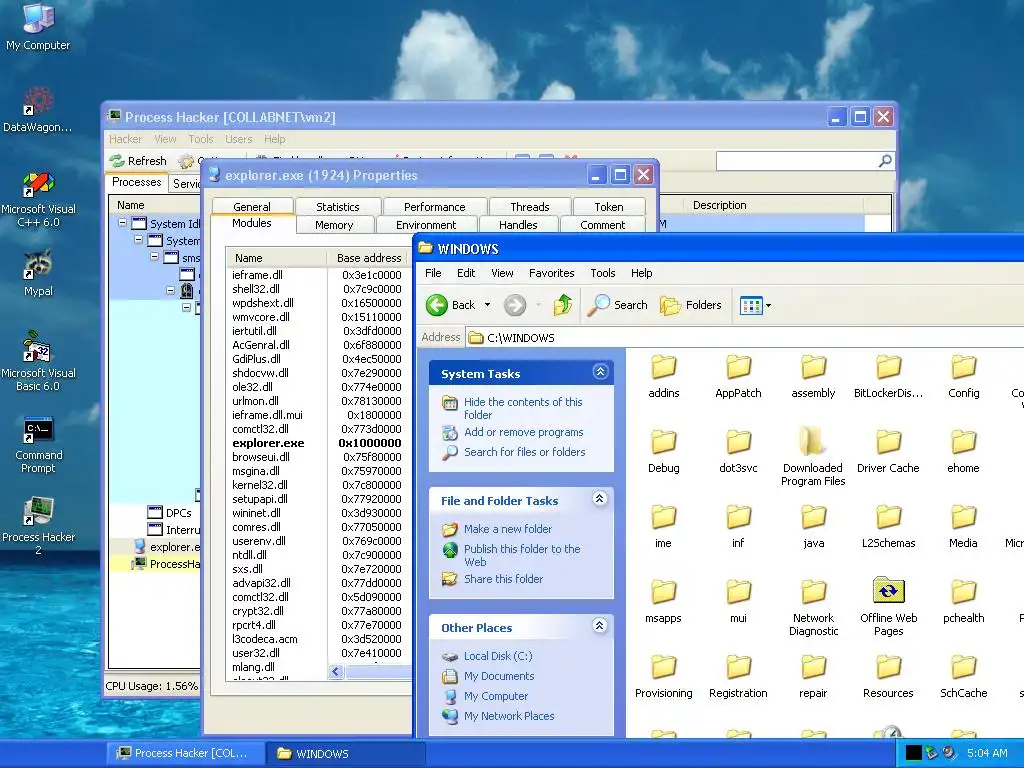Open the Memory tab in properties

pyautogui.click(x=334, y=225)
